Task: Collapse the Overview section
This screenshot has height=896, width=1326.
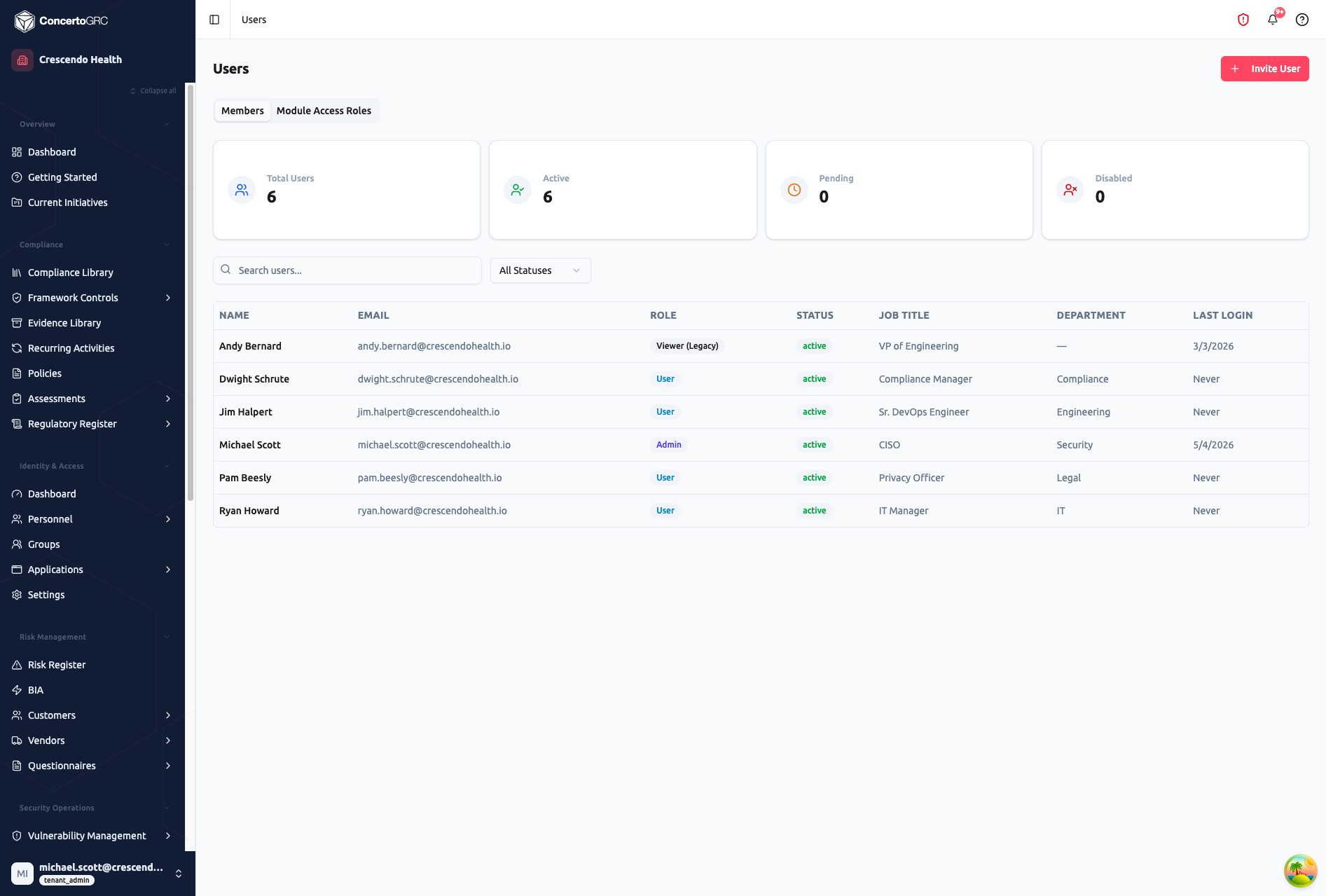Action: coord(167,124)
